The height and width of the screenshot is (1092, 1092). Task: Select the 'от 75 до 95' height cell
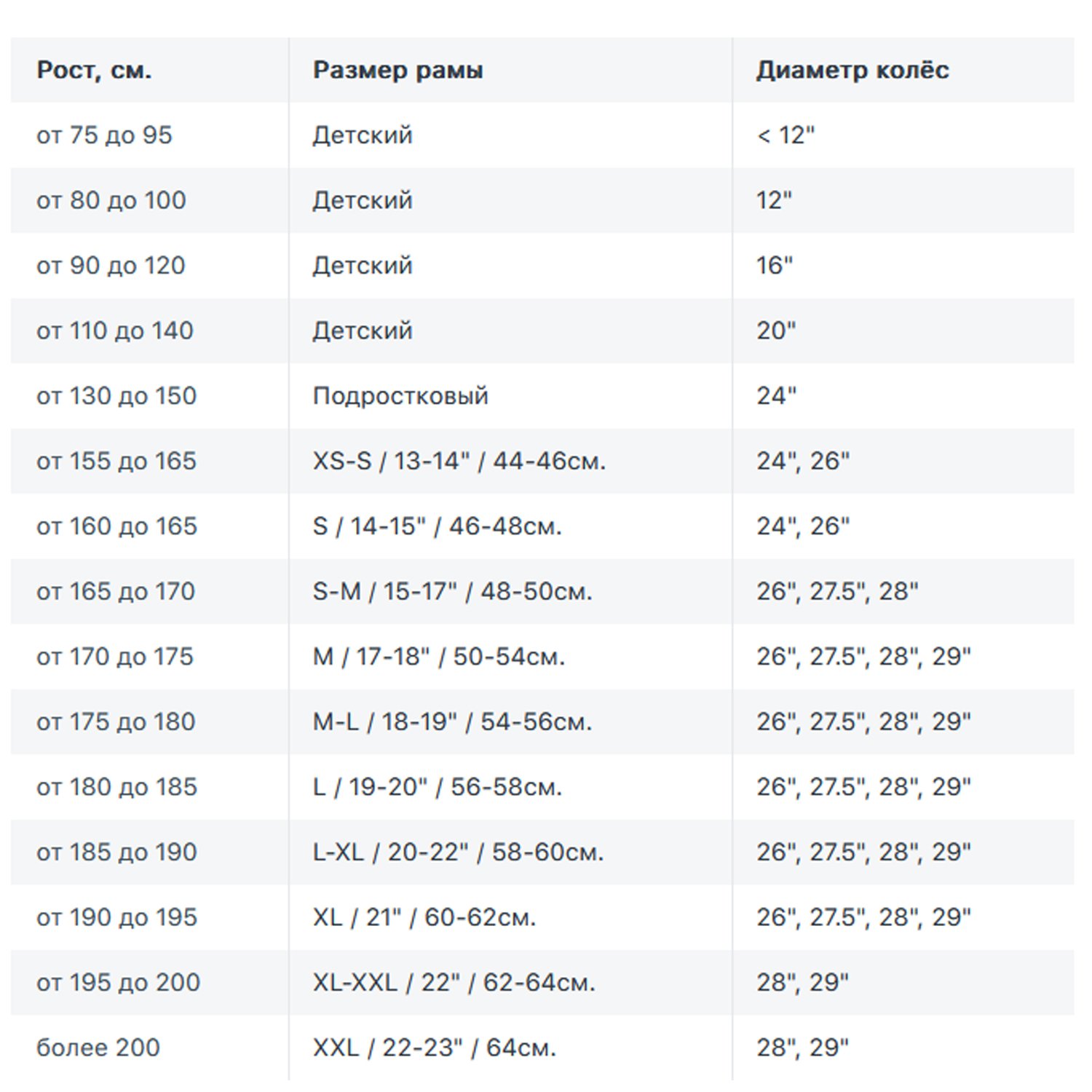(149, 135)
